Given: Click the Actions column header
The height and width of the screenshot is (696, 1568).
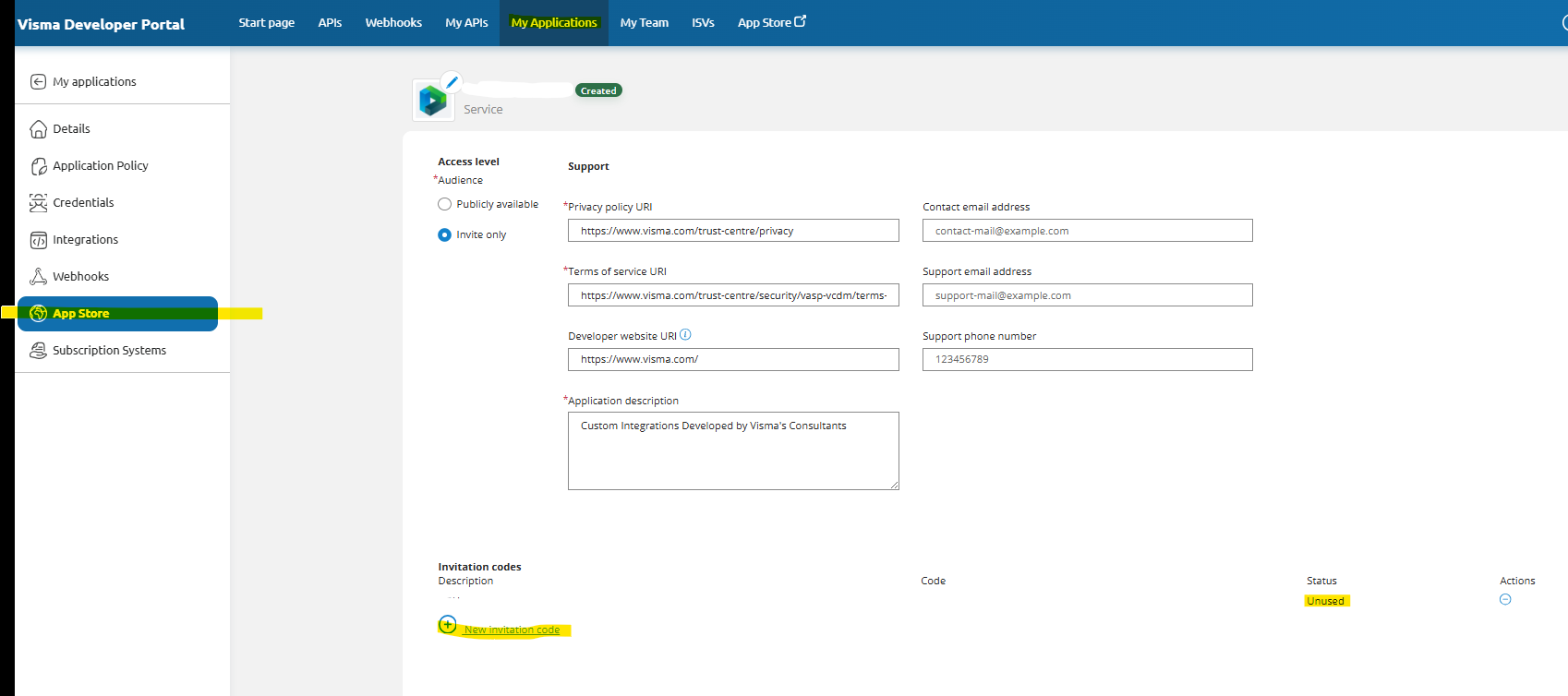Looking at the screenshot, I should [1517, 581].
